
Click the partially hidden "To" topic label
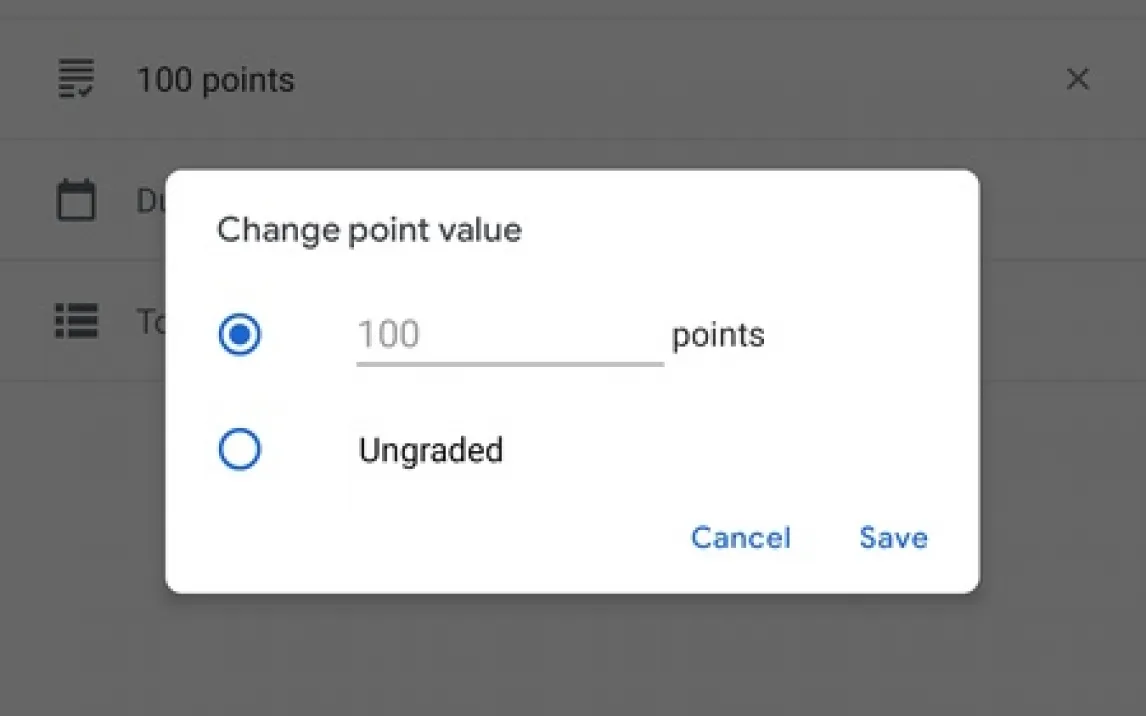[x=150, y=322]
